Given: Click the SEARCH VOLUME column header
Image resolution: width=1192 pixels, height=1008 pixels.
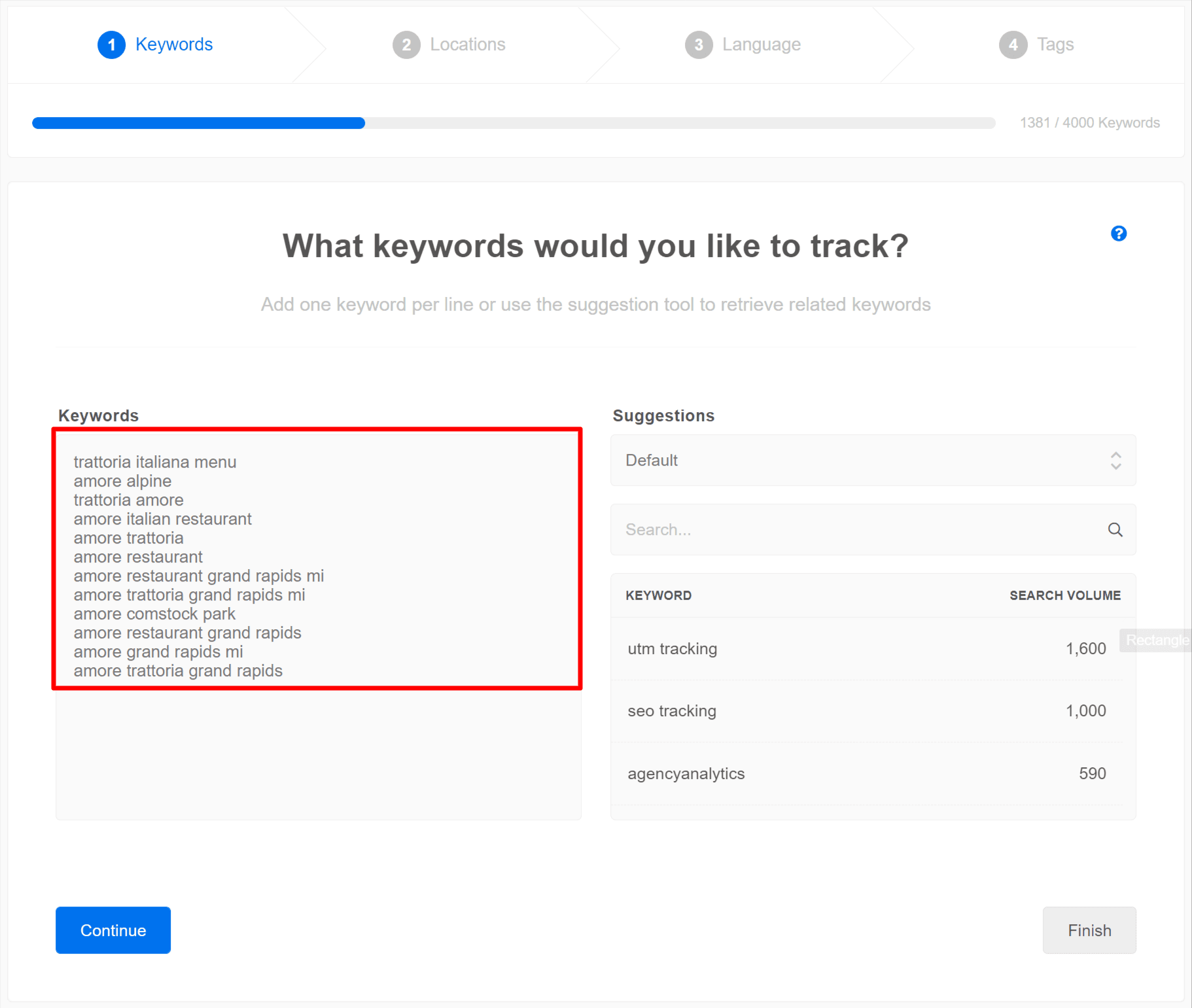Looking at the screenshot, I should (x=1064, y=595).
